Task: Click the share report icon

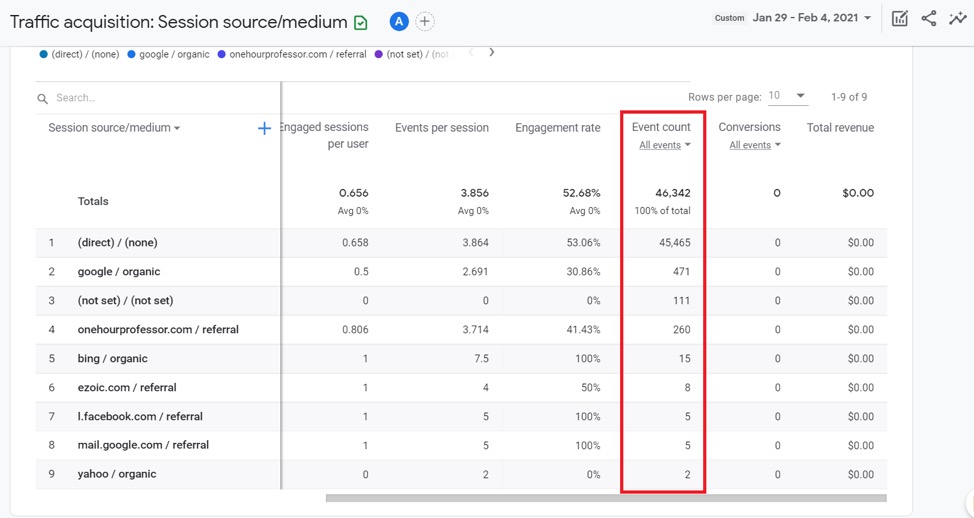Action: [929, 18]
